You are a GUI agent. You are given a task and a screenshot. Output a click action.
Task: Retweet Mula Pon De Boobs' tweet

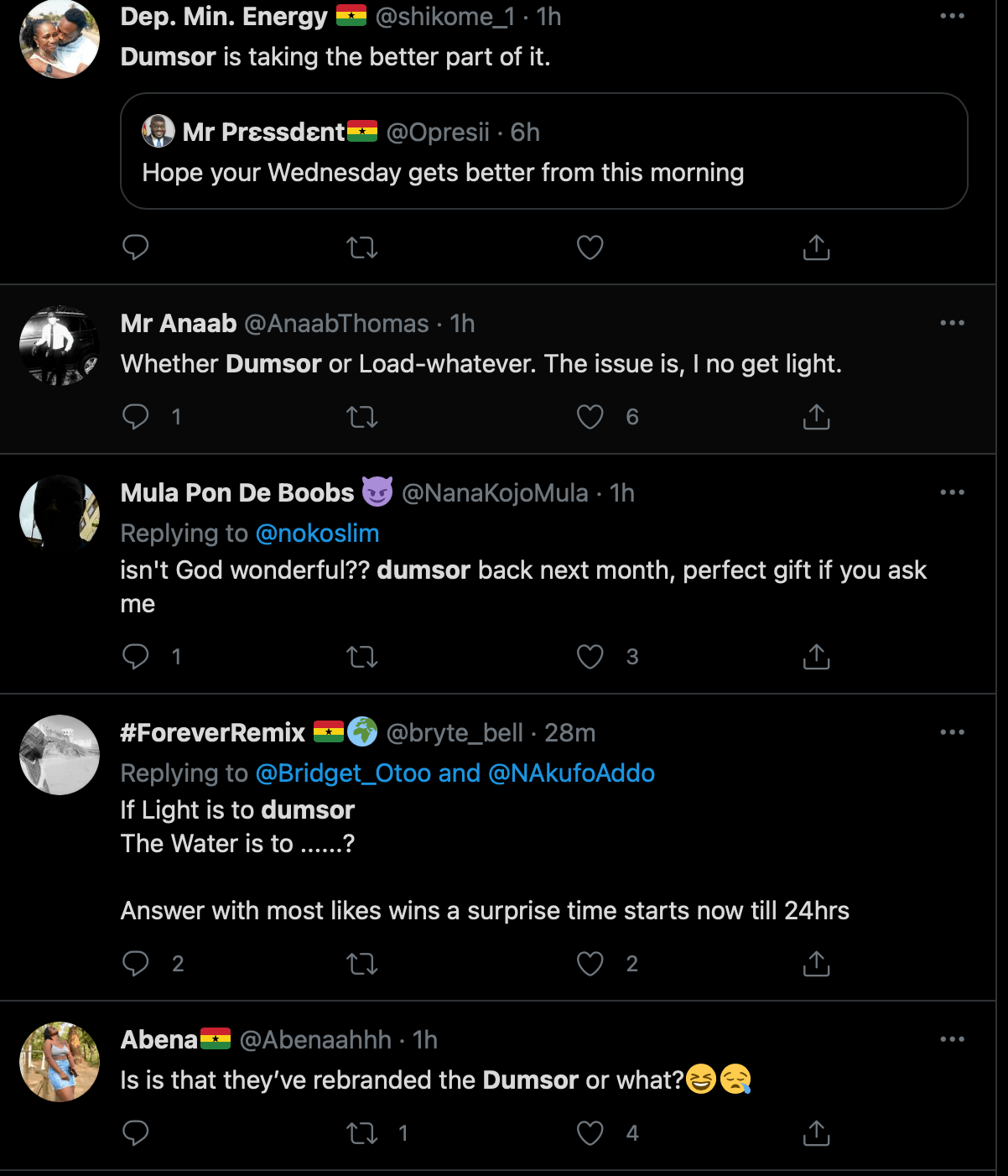coord(362,657)
